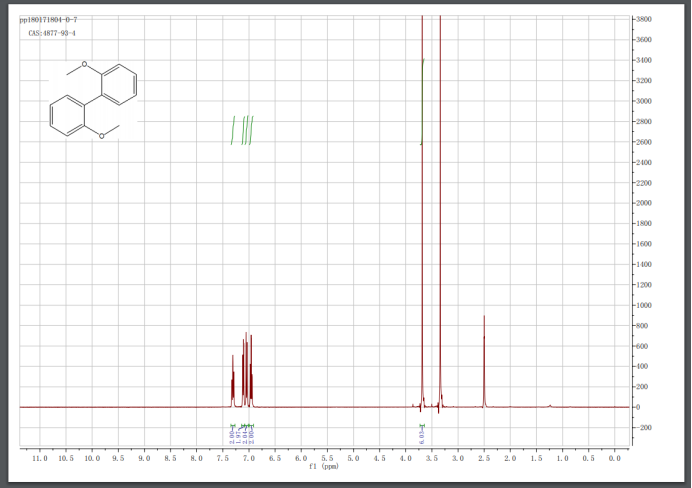Click the x-axis tick label '3.0'
692x488 pixels.
(x=458, y=458)
